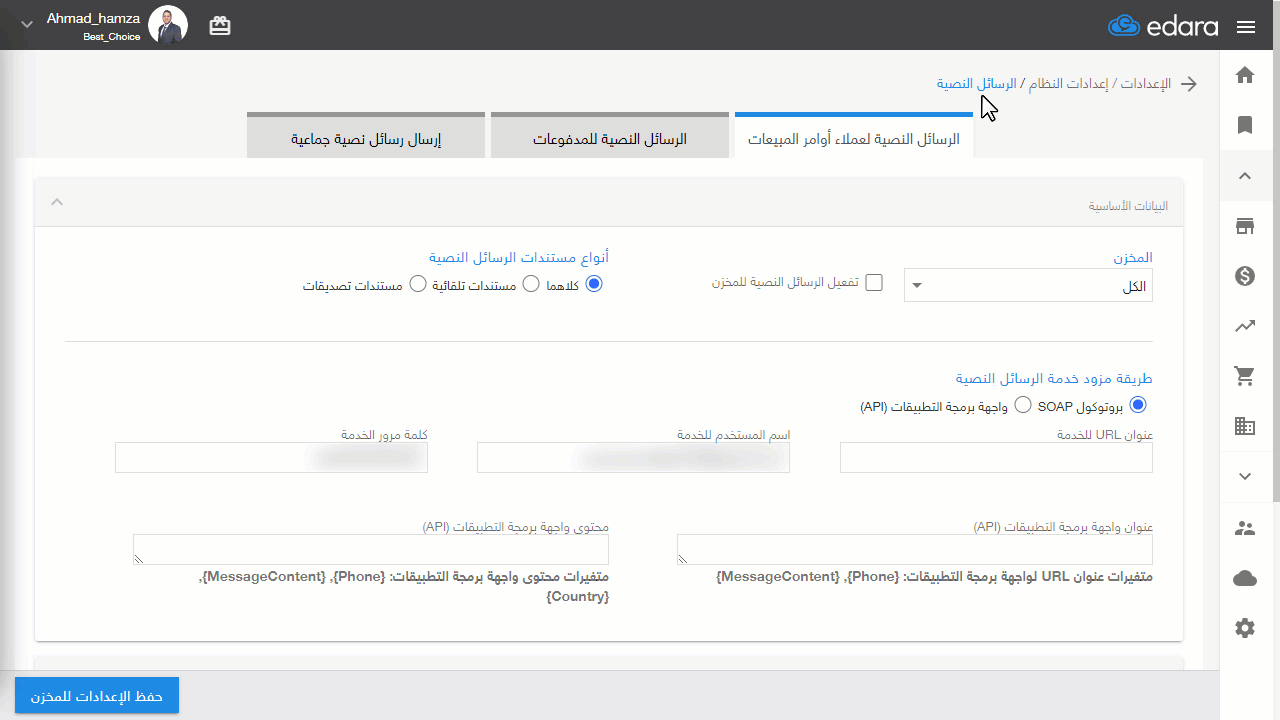The height and width of the screenshot is (720, 1280).
Task: Click the كلمة مرور الخدمة input field
Action: (x=271, y=458)
